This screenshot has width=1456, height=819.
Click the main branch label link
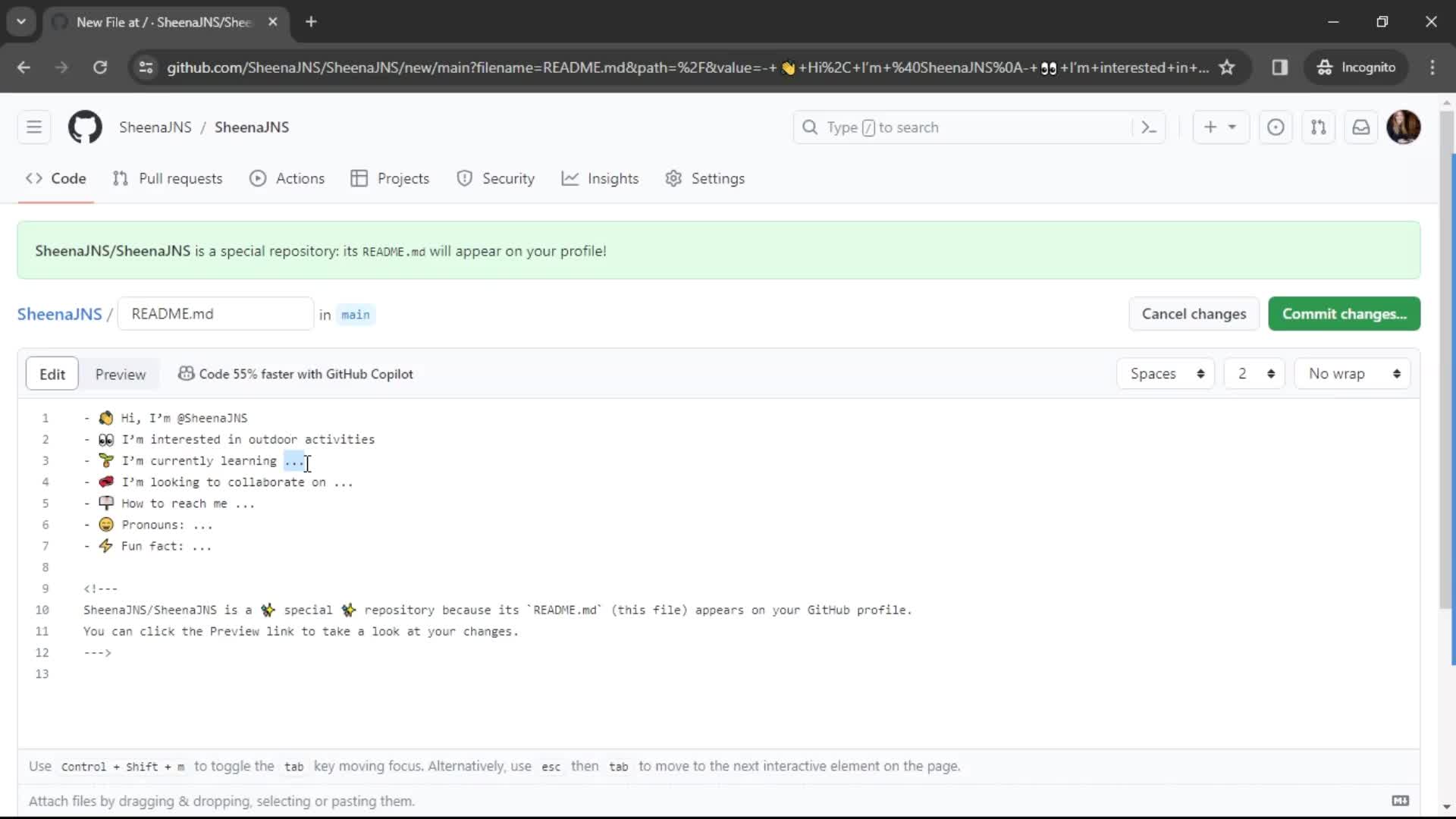coord(356,314)
